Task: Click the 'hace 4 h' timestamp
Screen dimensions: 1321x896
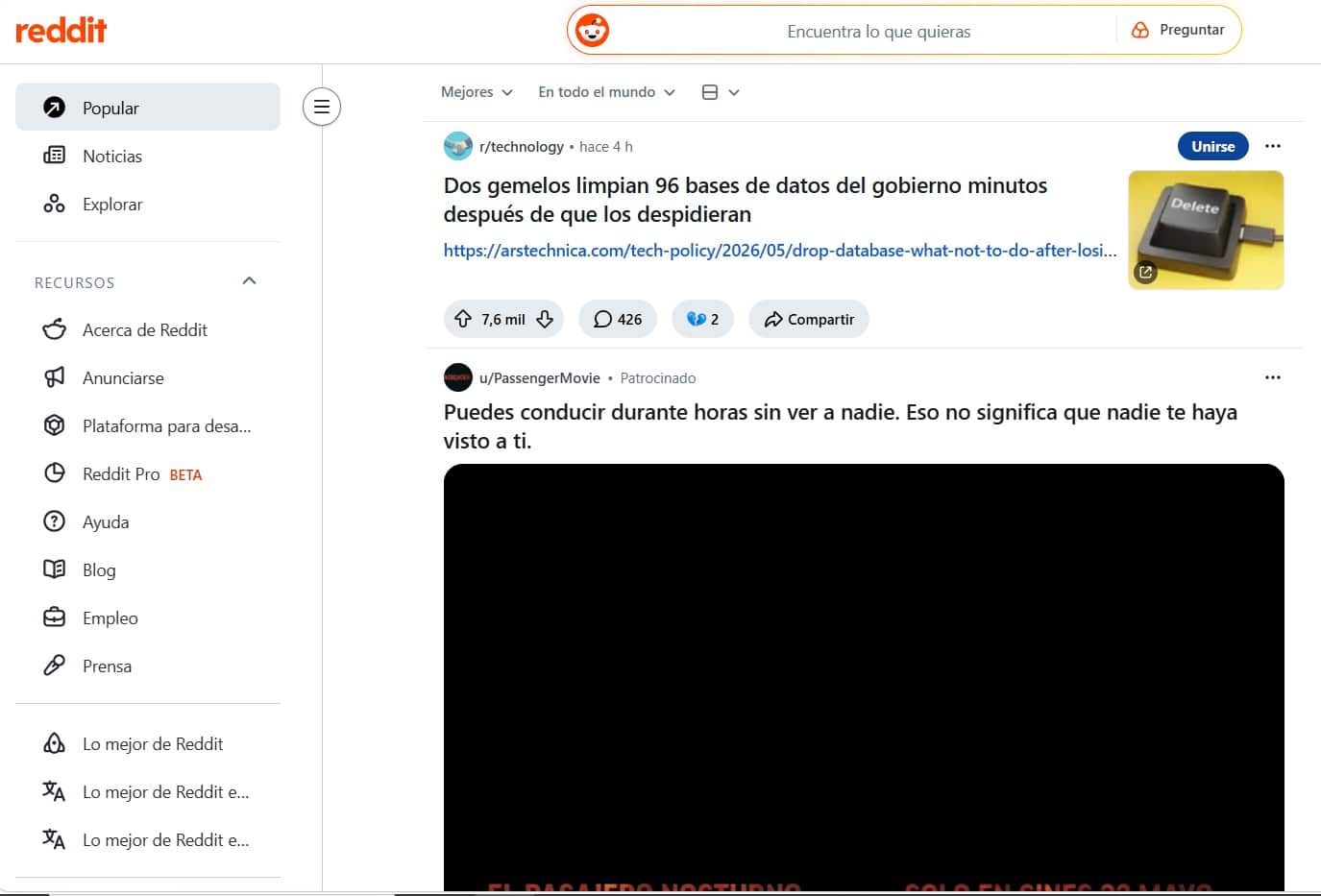Action: coord(606,147)
